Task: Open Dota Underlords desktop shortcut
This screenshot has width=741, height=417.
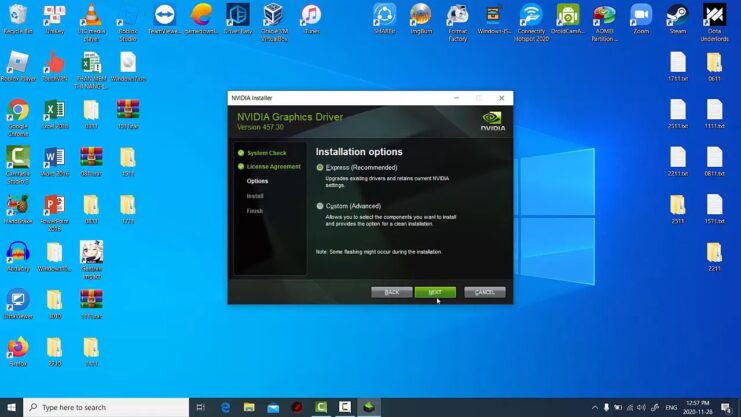Action: pyautogui.click(x=714, y=23)
